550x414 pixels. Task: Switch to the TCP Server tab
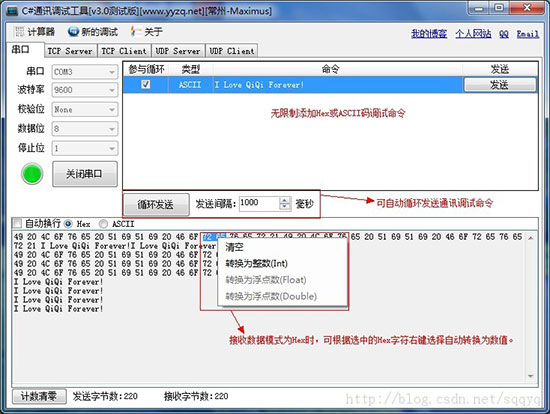tap(70, 51)
